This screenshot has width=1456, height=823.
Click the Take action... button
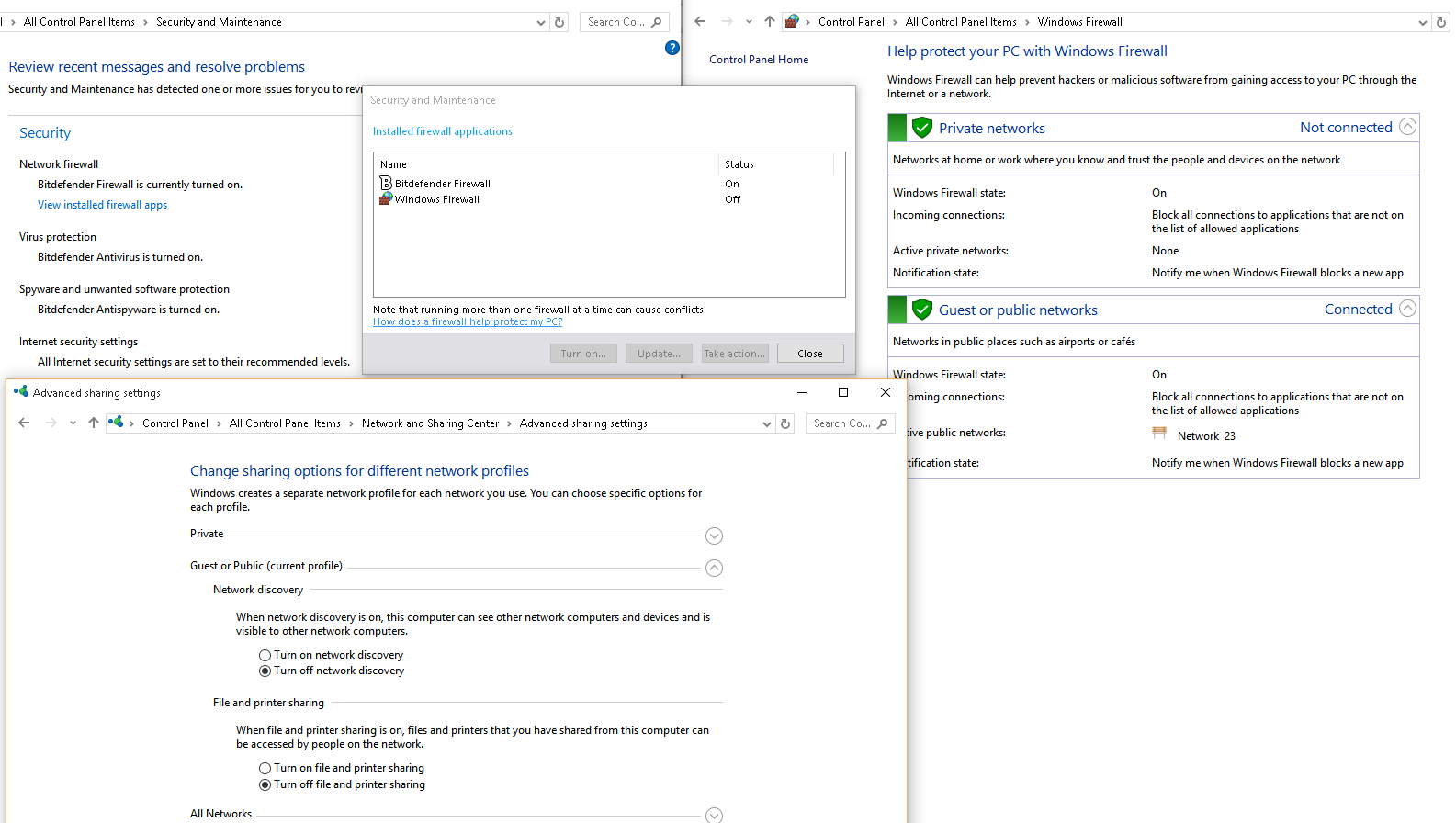point(734,354)
